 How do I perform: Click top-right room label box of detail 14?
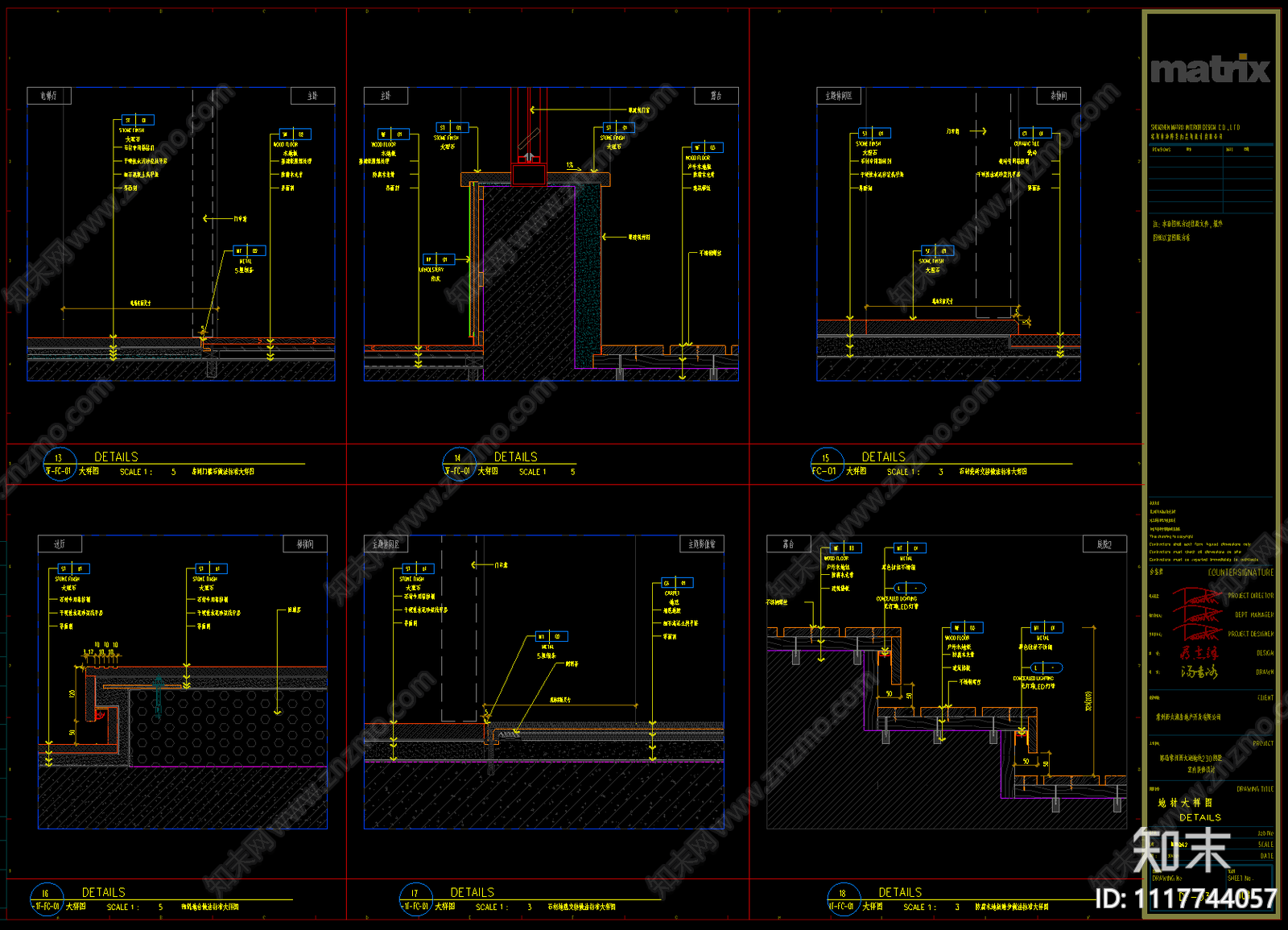click(716, 96)
